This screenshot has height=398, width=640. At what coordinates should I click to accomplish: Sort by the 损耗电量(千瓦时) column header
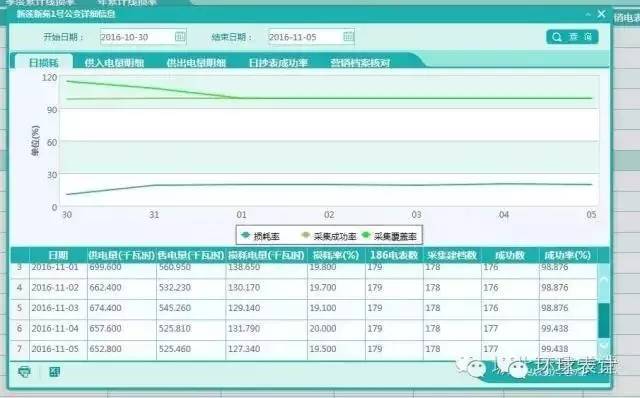click(266, 256)
